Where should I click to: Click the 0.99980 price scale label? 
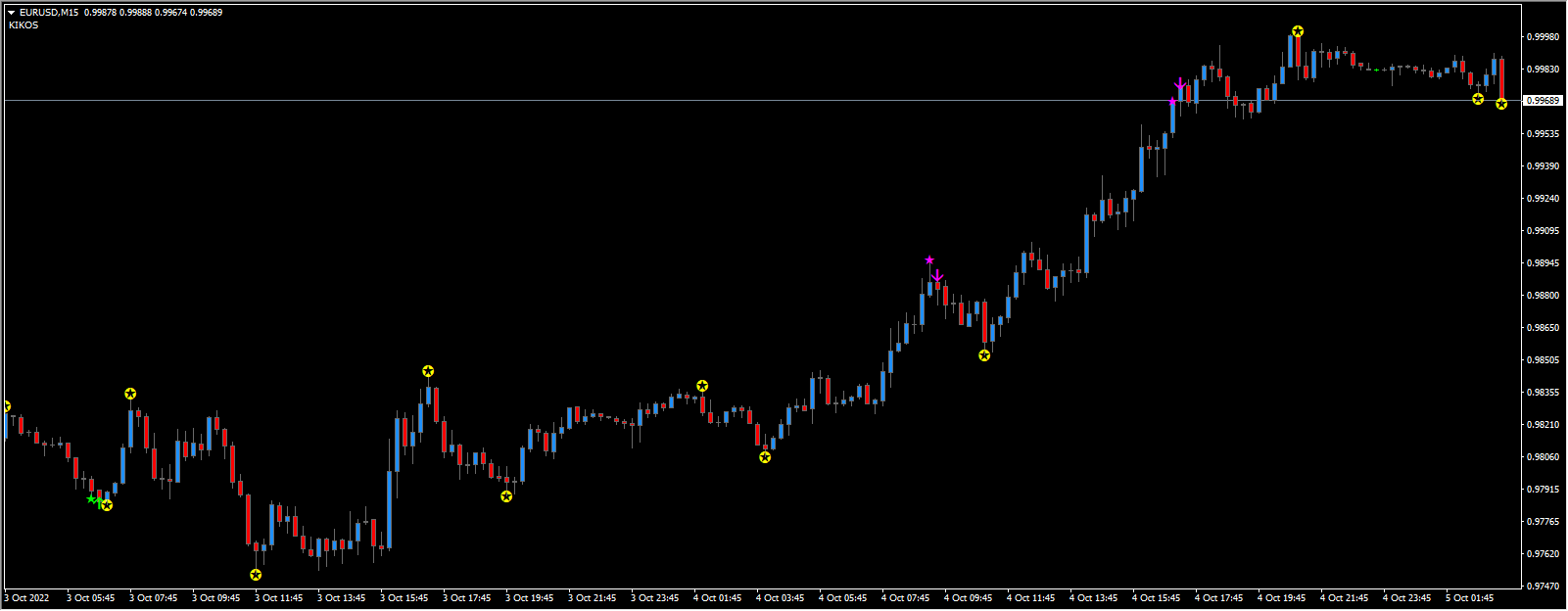(1543, 37)
